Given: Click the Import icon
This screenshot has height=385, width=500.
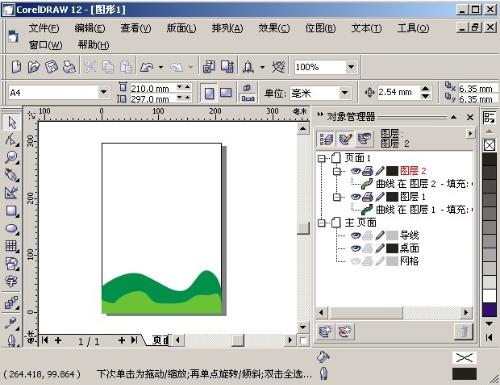Looking at the screenshot, I should 209,67.
